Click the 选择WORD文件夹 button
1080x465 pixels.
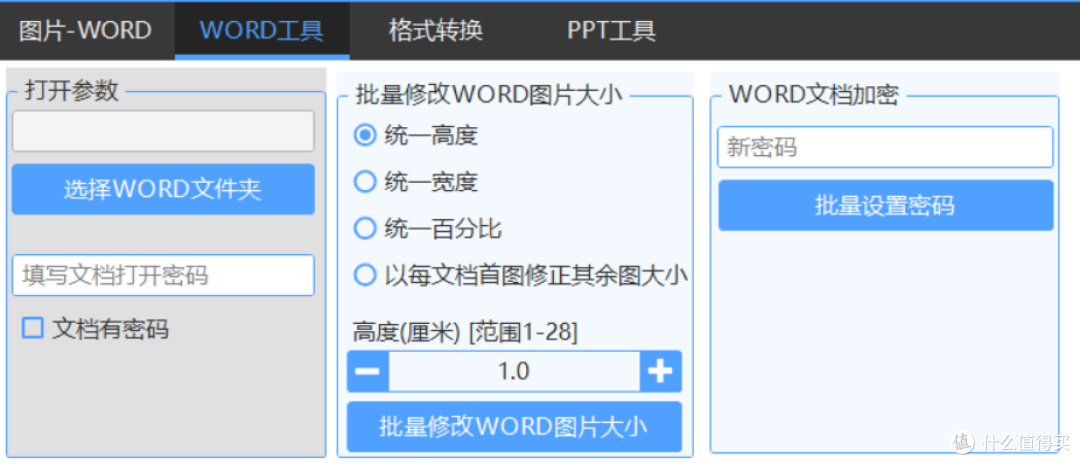163,189
